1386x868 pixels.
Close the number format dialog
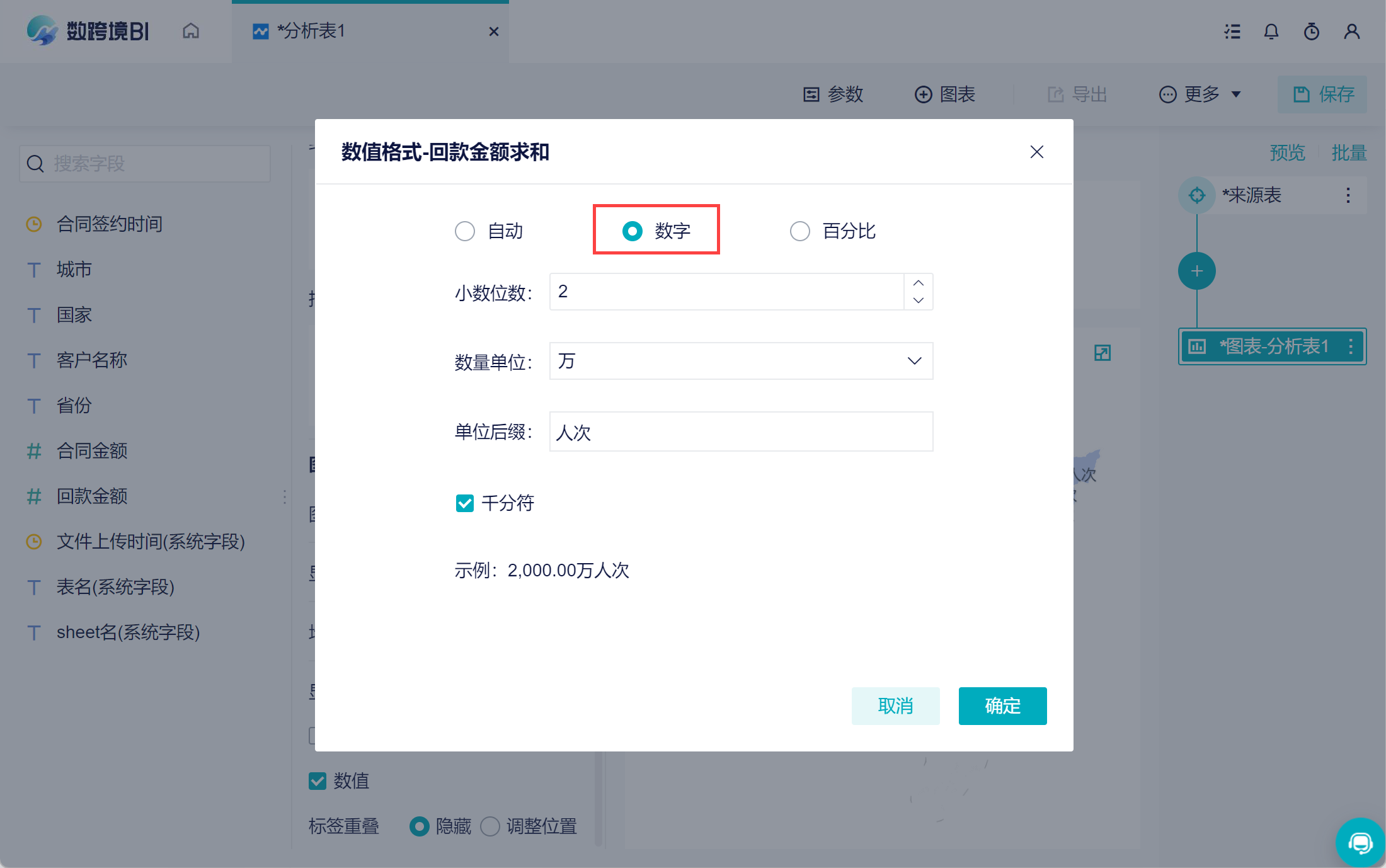[1037, 152]
